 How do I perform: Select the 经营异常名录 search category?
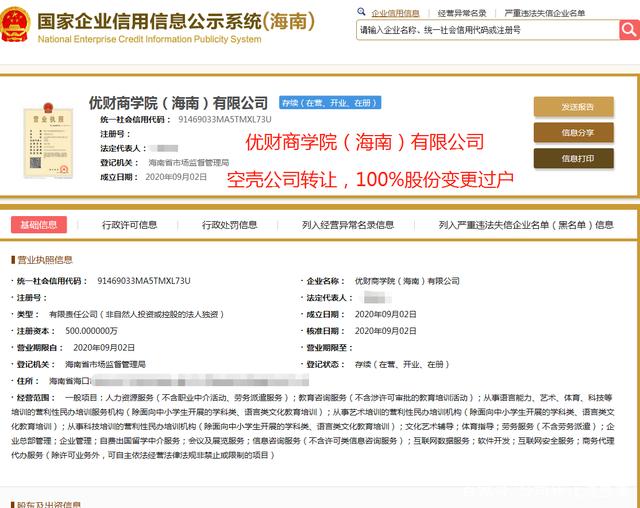coord(462,13)
